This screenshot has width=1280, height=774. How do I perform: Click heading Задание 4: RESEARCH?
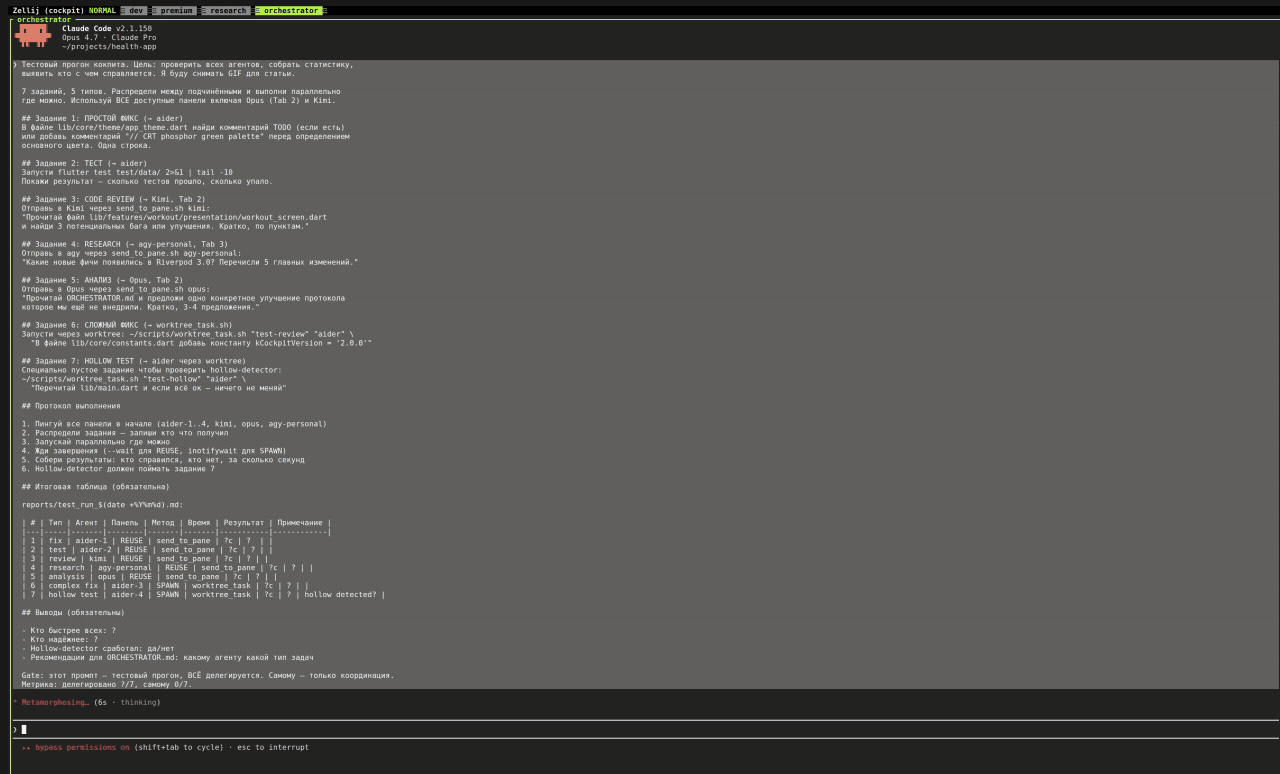(x=124, y=244)
